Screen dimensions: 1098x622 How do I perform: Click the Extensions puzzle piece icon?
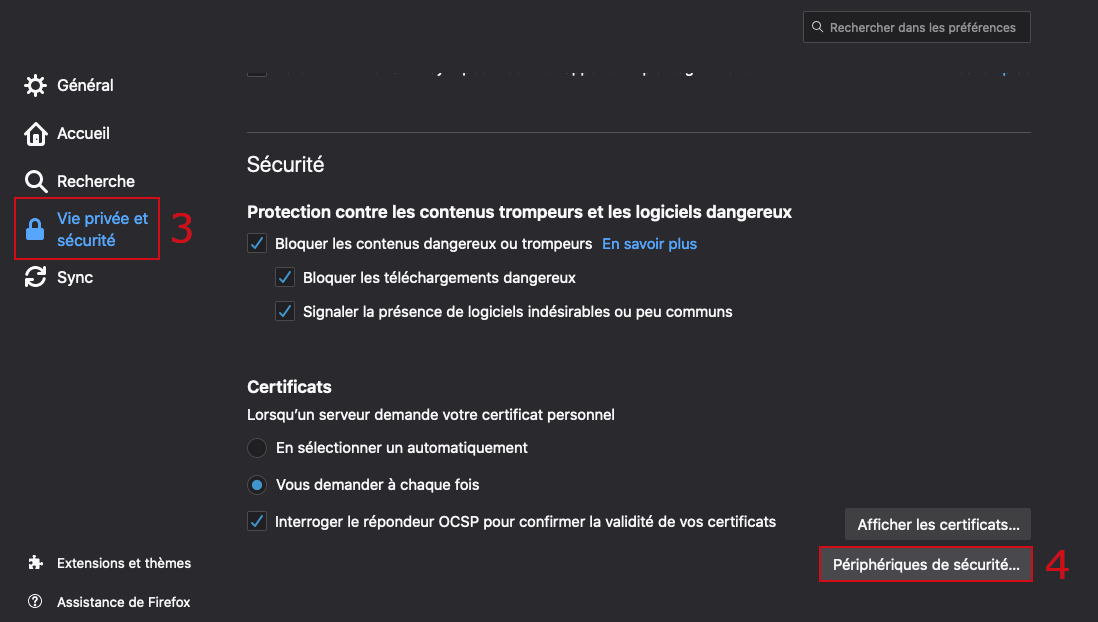(36, 563)
